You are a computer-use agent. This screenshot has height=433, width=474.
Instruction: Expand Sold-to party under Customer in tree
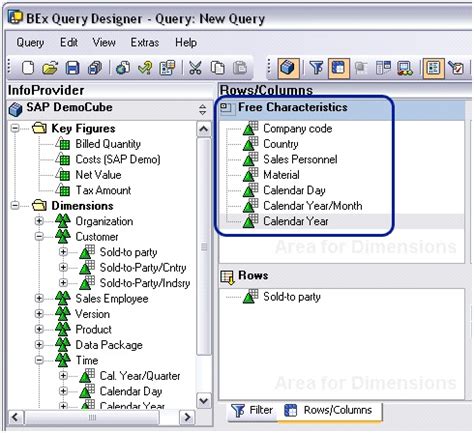click(x=63, y=252)
